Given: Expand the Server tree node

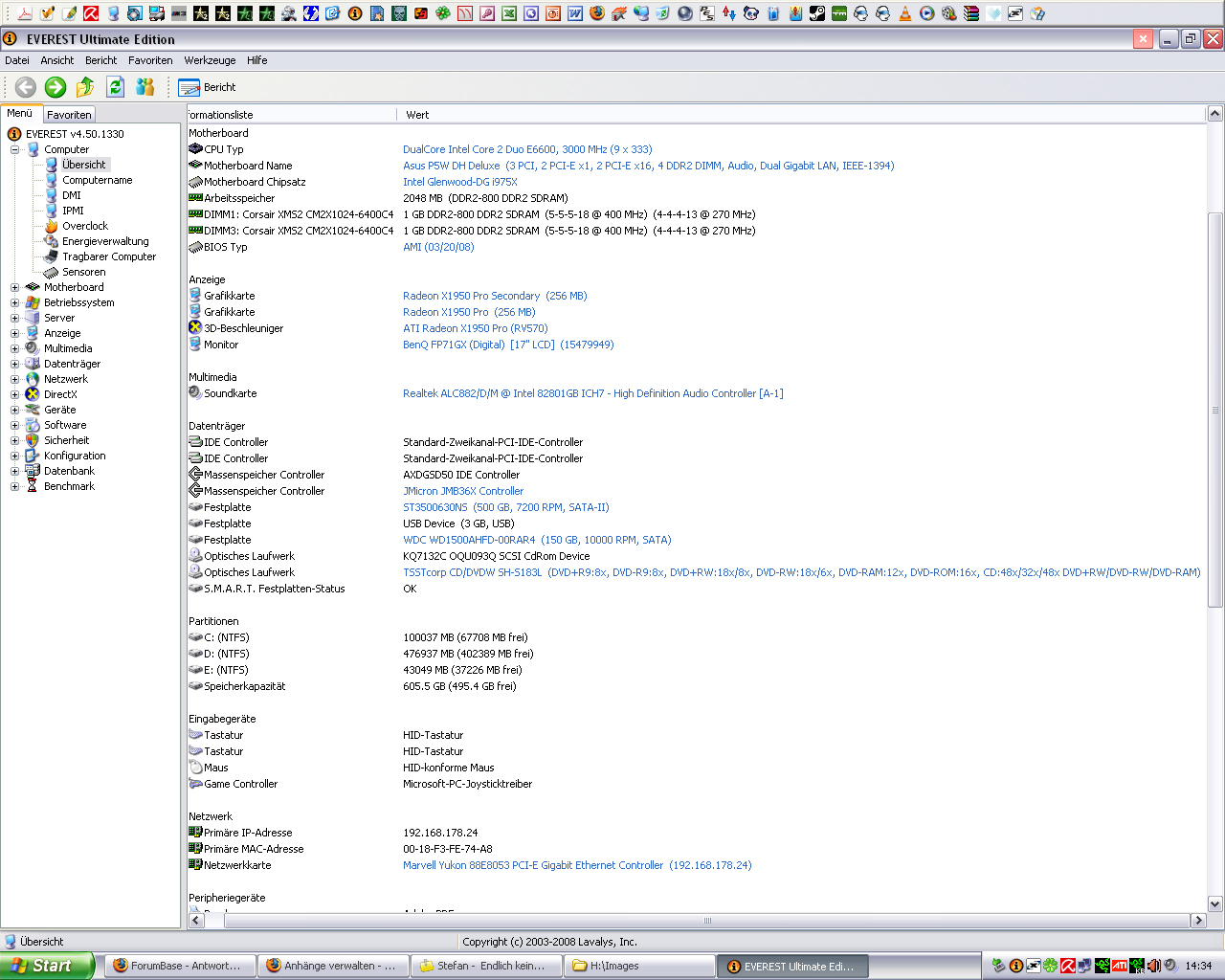Looking at the screenshot, I should tap(14, 318).
